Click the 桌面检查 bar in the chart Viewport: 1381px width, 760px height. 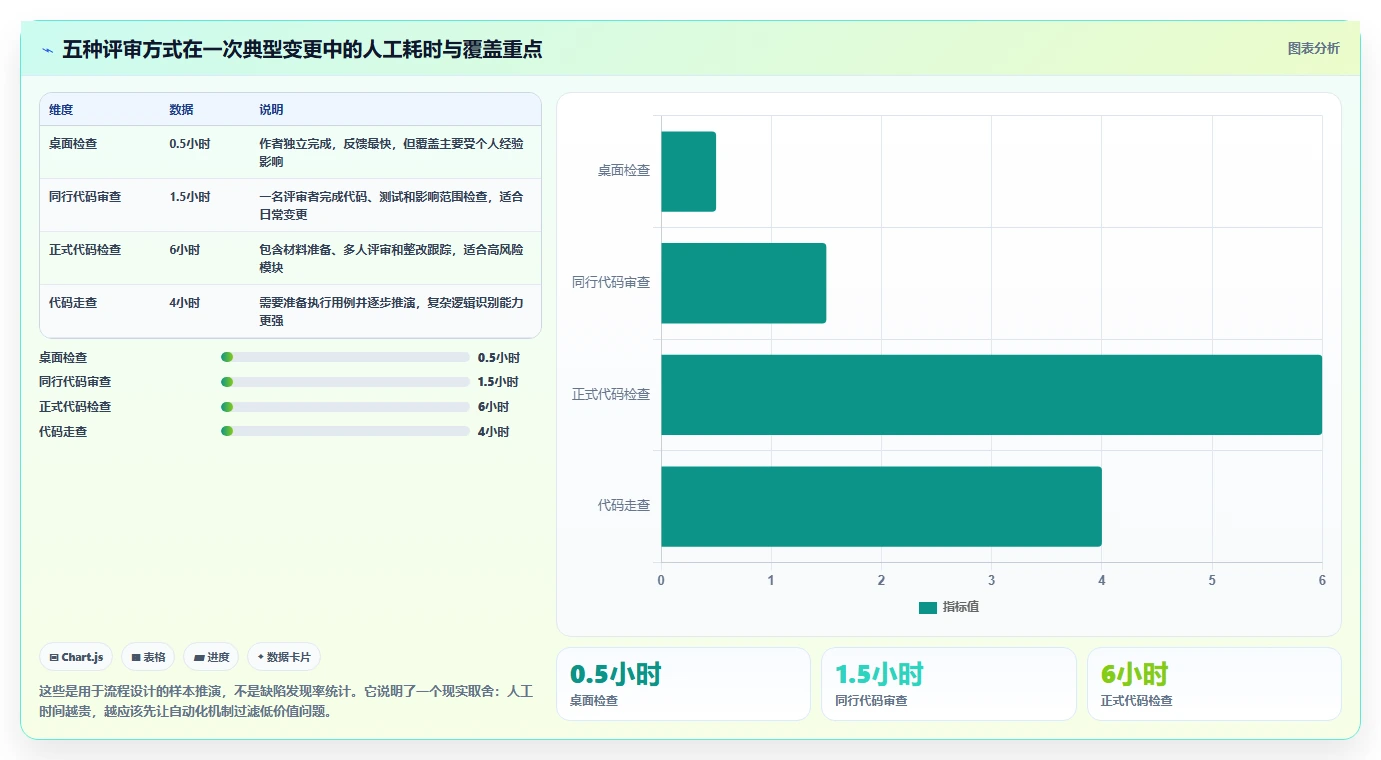[x=688, y=171]
